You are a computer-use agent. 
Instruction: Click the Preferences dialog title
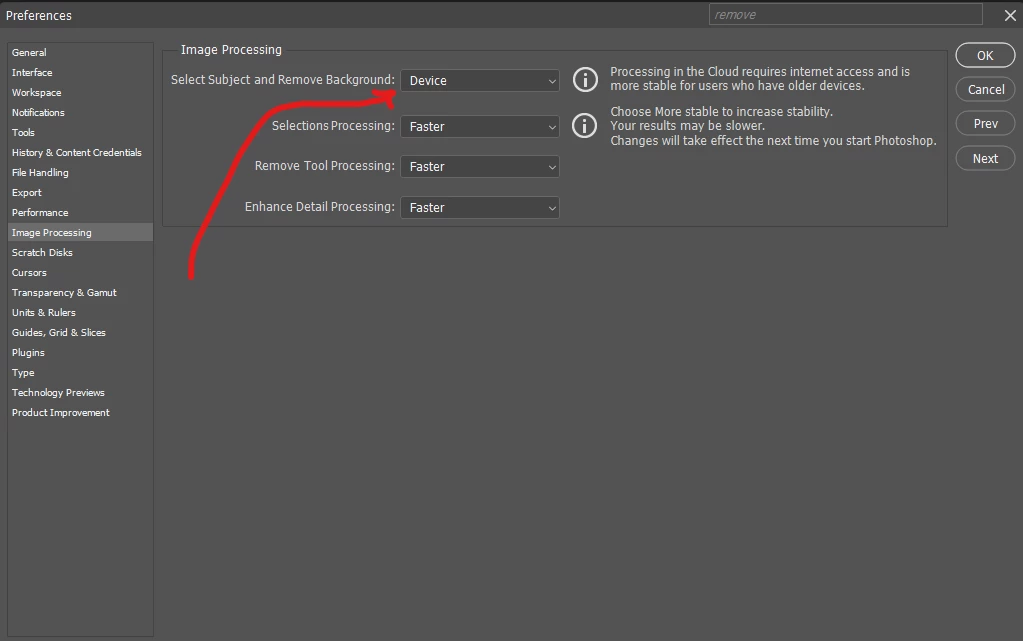coord(38,16)
